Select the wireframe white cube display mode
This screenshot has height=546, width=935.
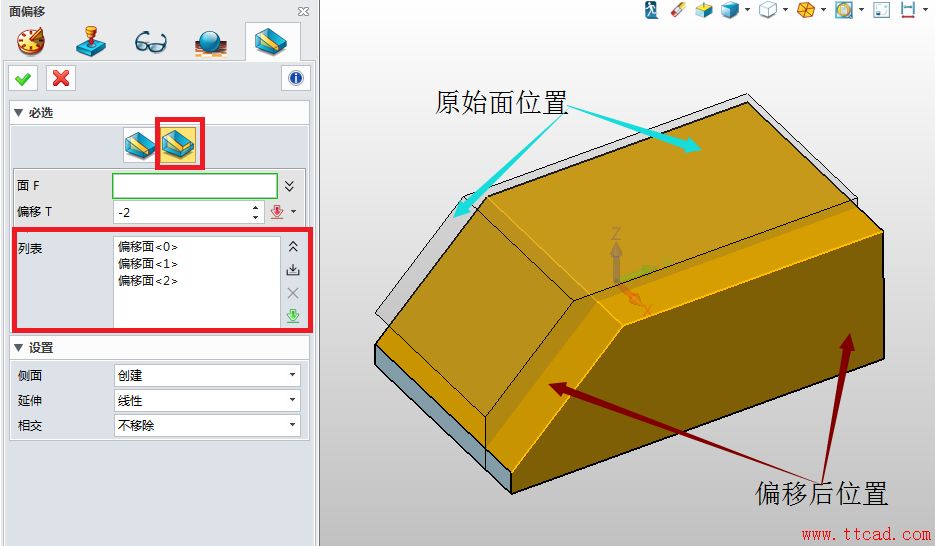tap(768, 10)
